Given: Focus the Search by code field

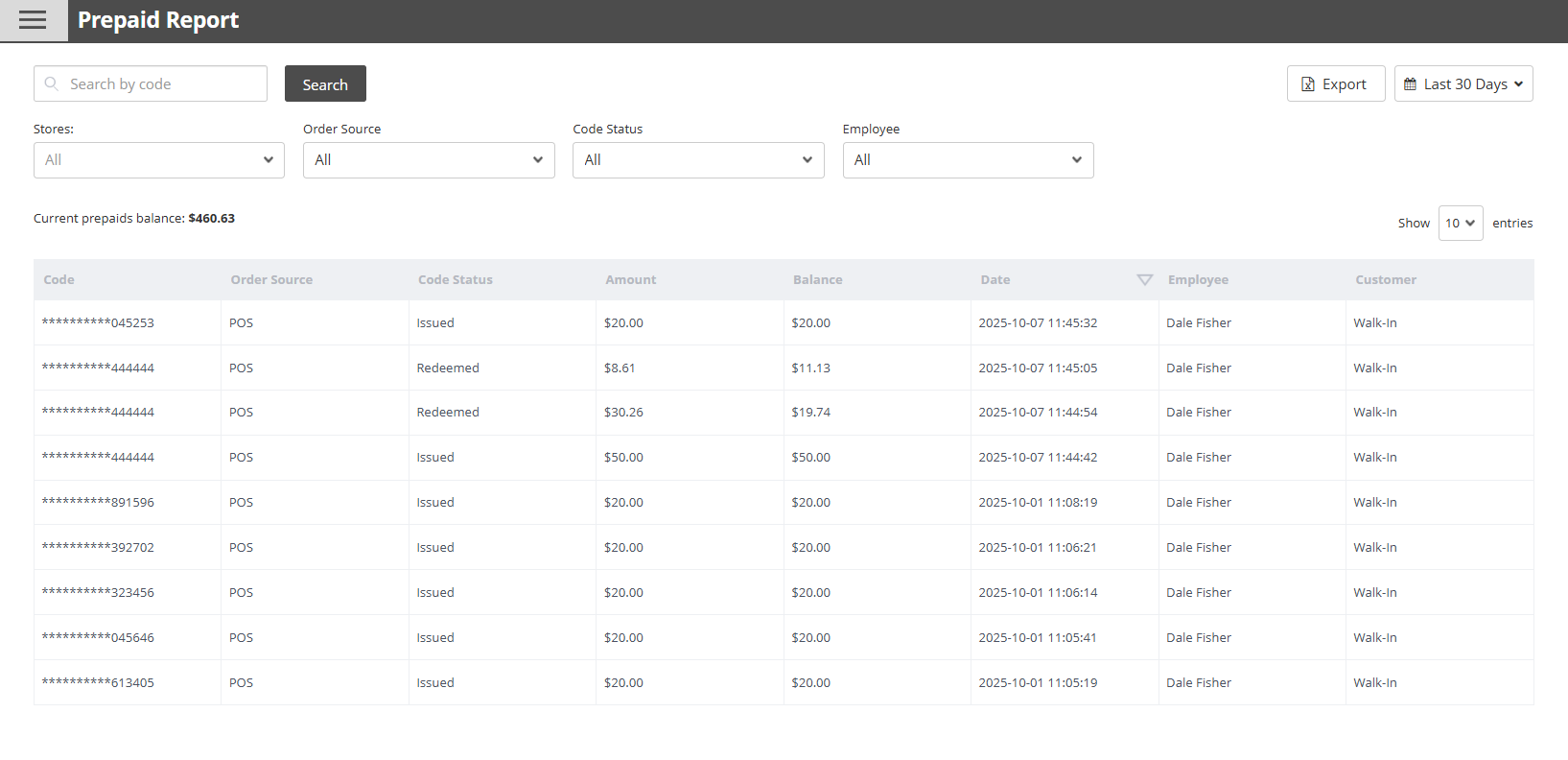Looking at the screenshot, I should pyautogui.click(x=163, y=83).
